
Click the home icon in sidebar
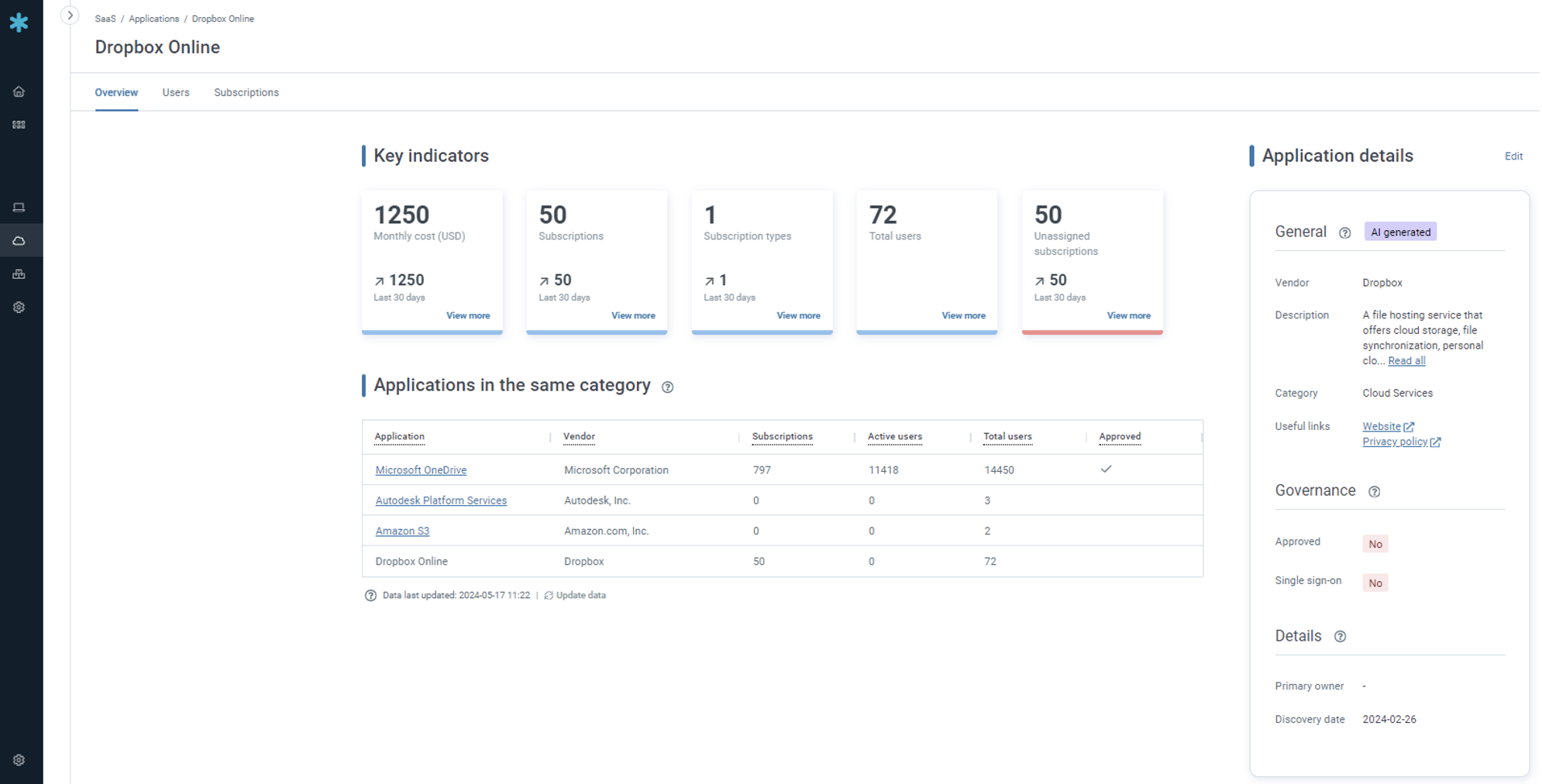19,91
